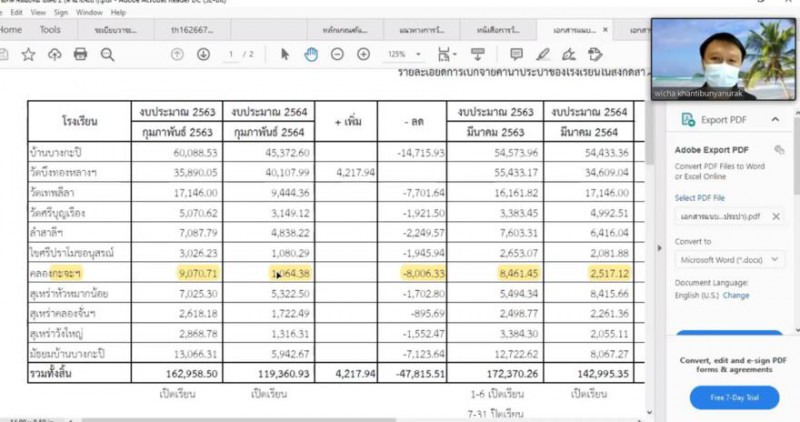The height and width of the screenshot is (422, 800).
Task: Click the stamp tools icon
Action: coord(595,54)
